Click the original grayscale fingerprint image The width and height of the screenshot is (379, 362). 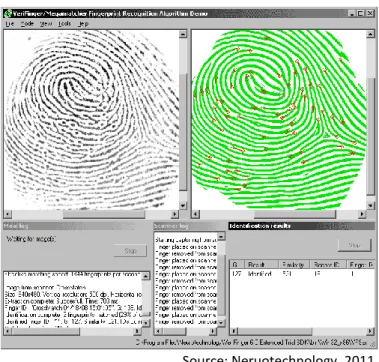coord(91,120)
